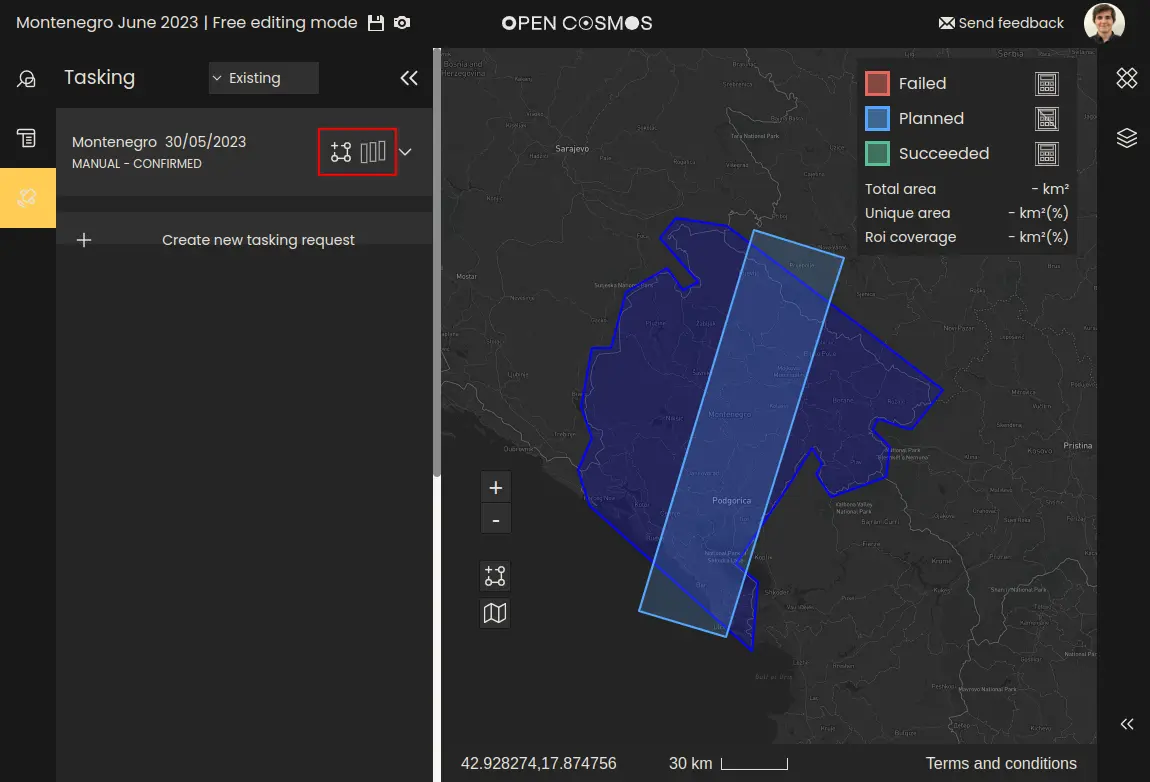Open the Existing dropdown
This screenshot has width=1150, height=782.
tap(263, 78)
